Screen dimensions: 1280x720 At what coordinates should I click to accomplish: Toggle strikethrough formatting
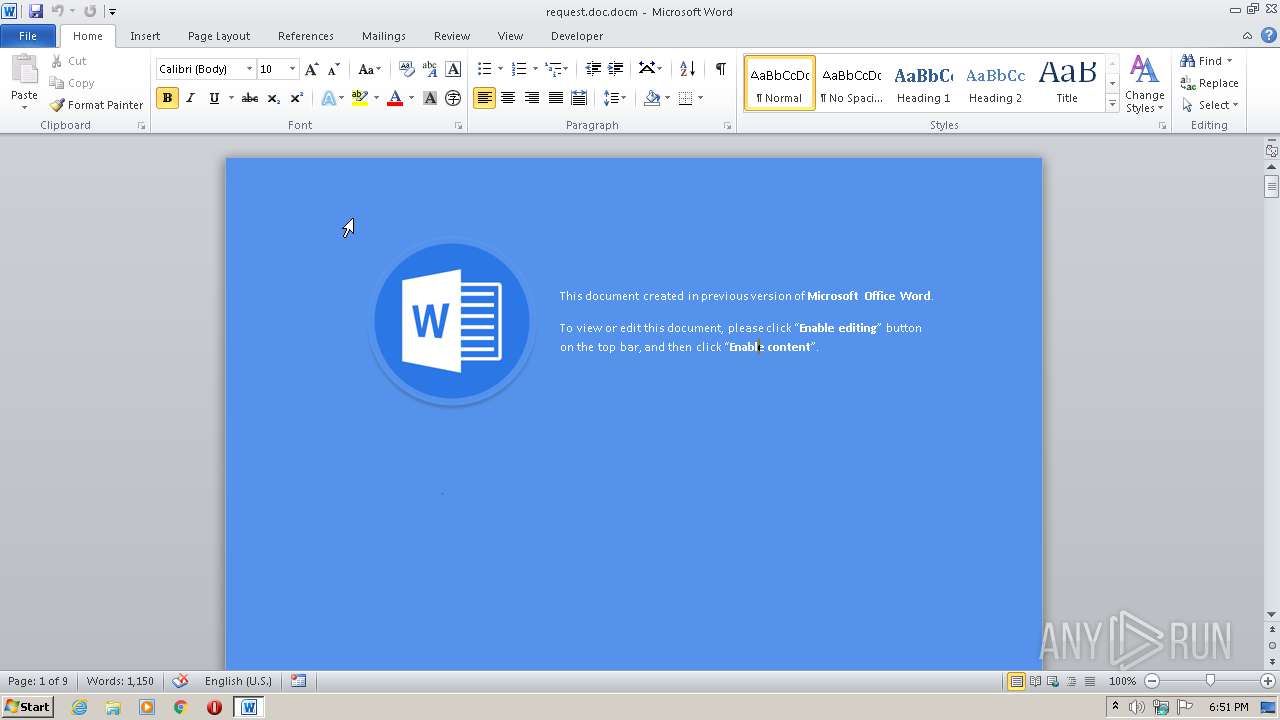(x=250, y=98)
